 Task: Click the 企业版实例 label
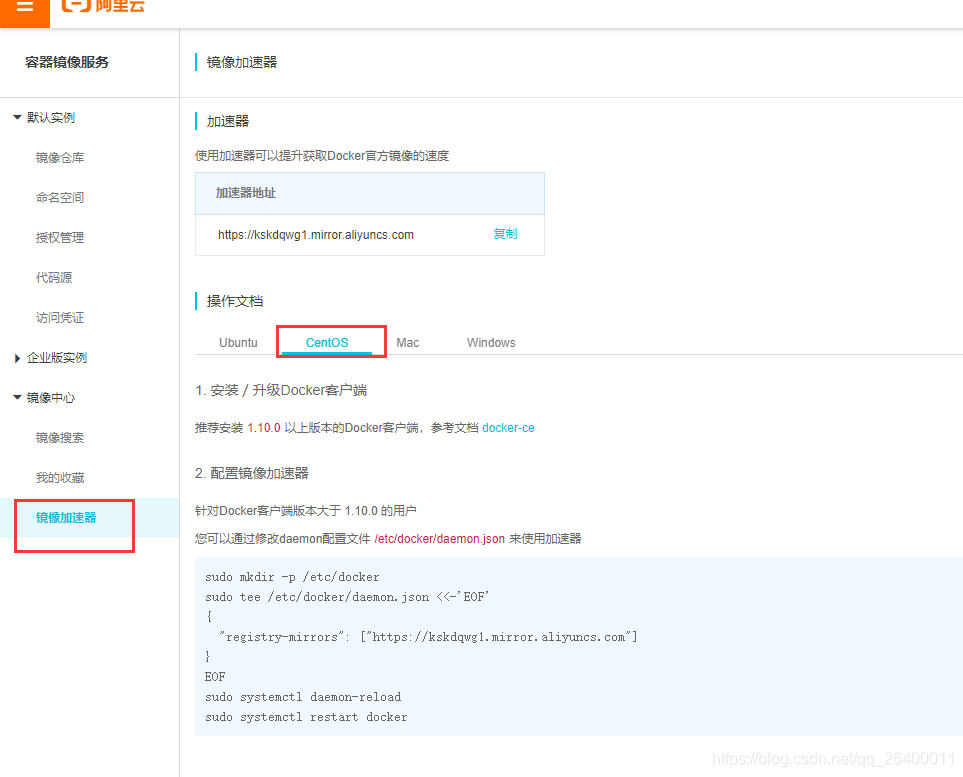tap(57, 358)
